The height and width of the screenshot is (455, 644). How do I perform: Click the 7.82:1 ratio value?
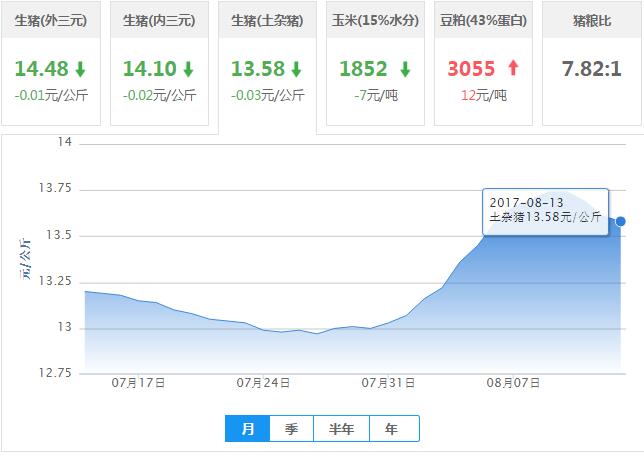click(x=591, y=67)
